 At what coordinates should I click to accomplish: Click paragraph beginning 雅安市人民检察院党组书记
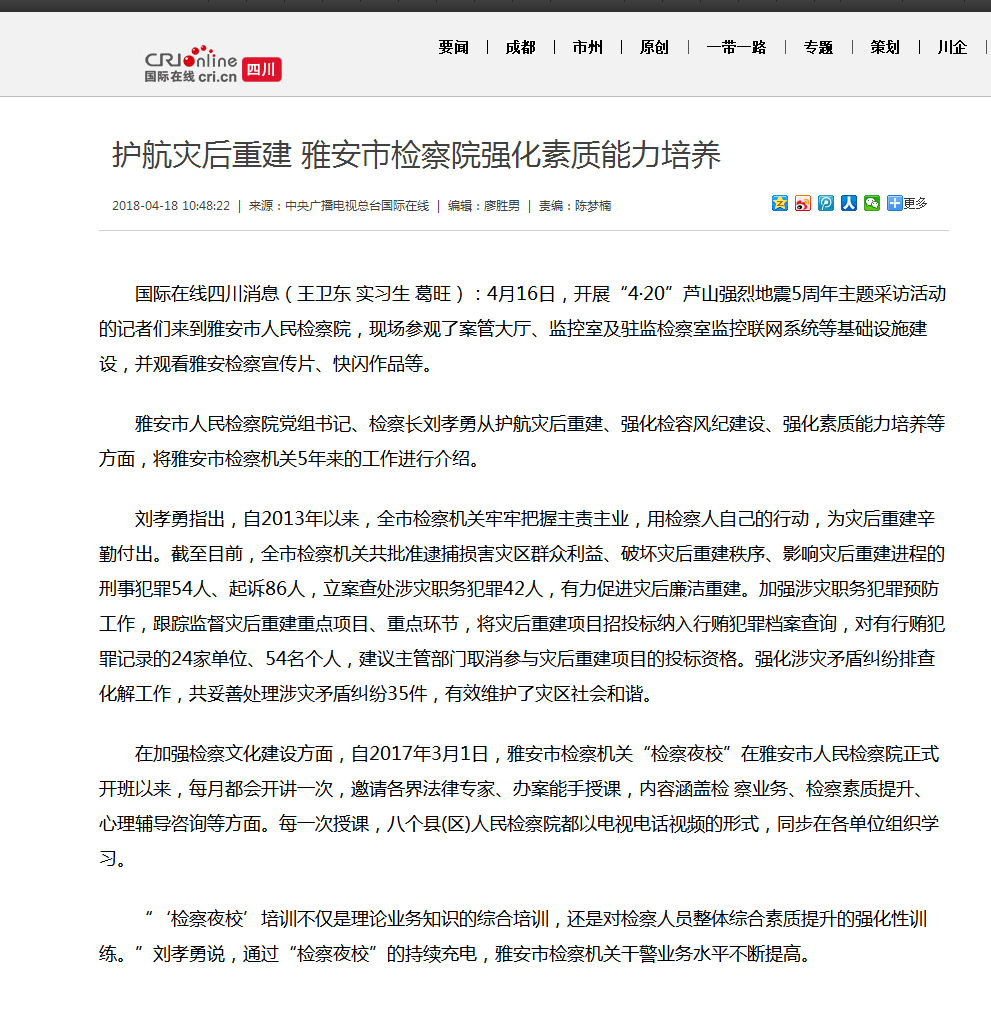click(523, 441)
